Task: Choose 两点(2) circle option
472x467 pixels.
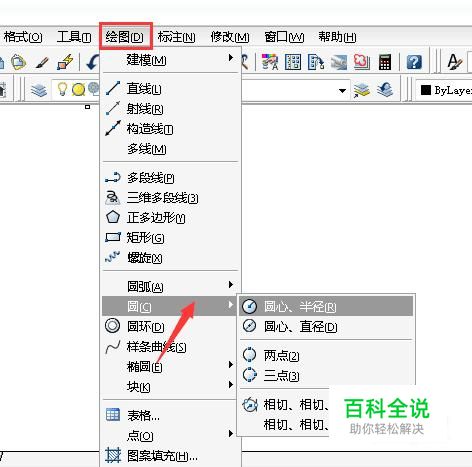Action: [x=326, y=355]
